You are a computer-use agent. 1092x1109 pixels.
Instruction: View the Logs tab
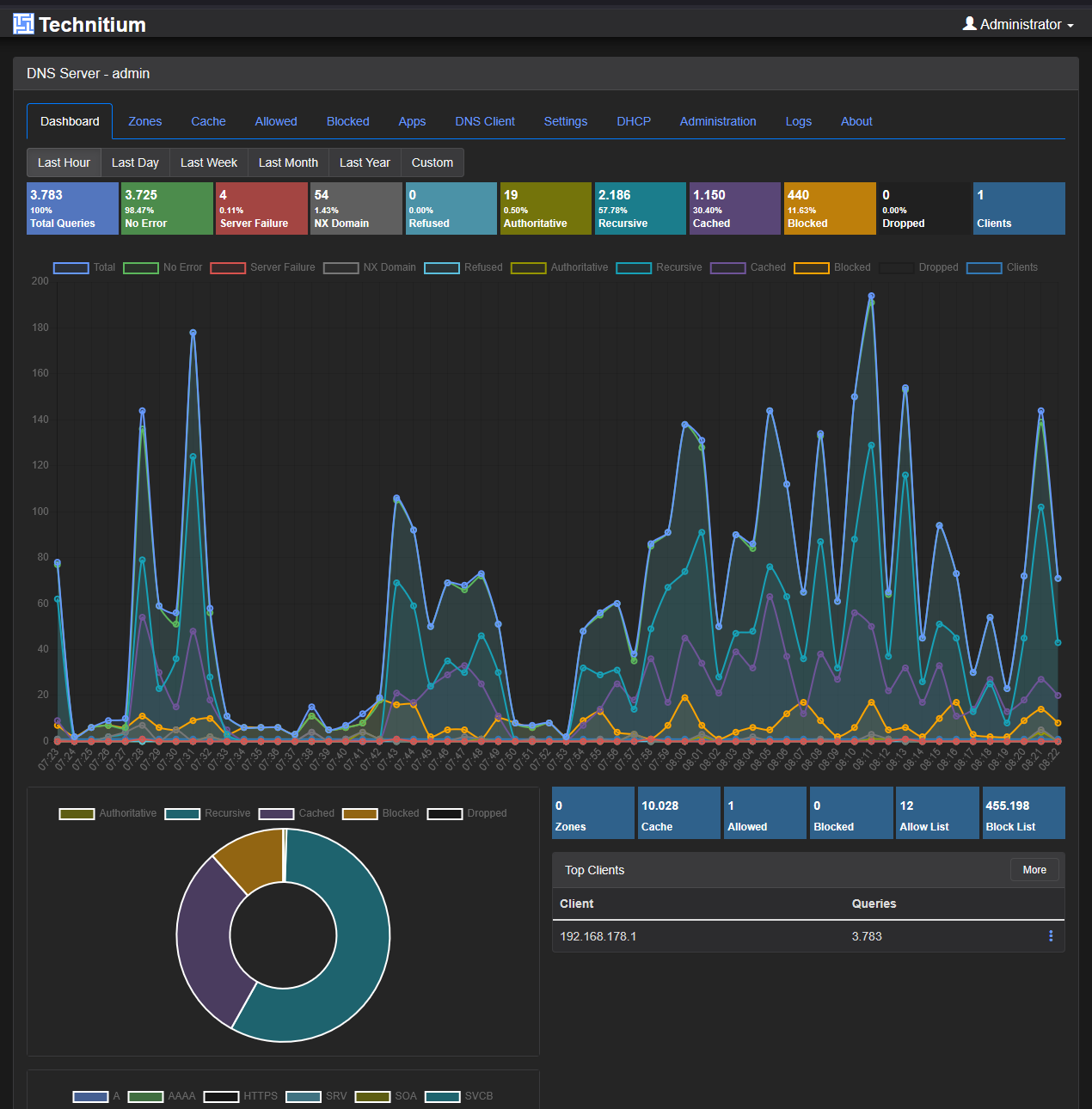[799, 121]
